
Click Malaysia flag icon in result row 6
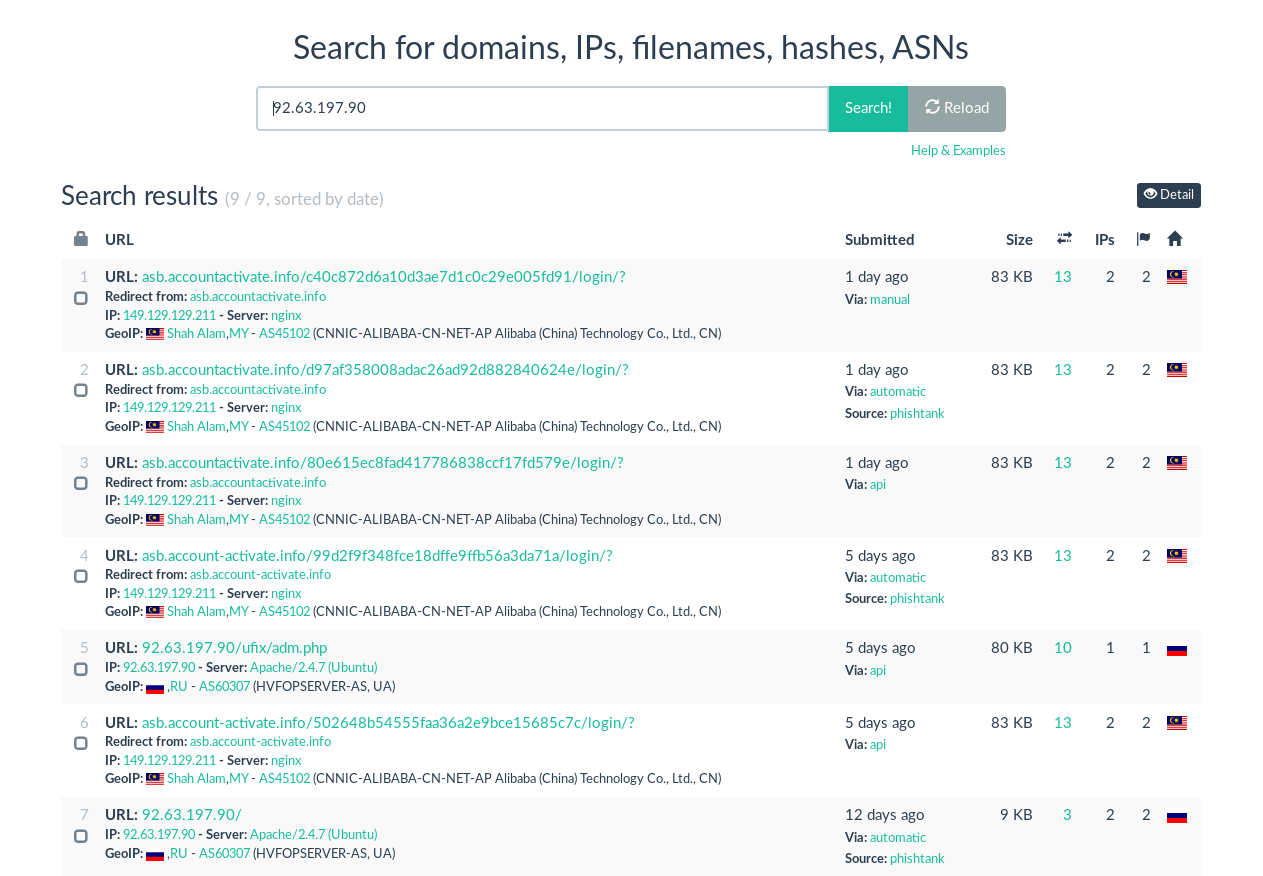(x=1177, y=723)
